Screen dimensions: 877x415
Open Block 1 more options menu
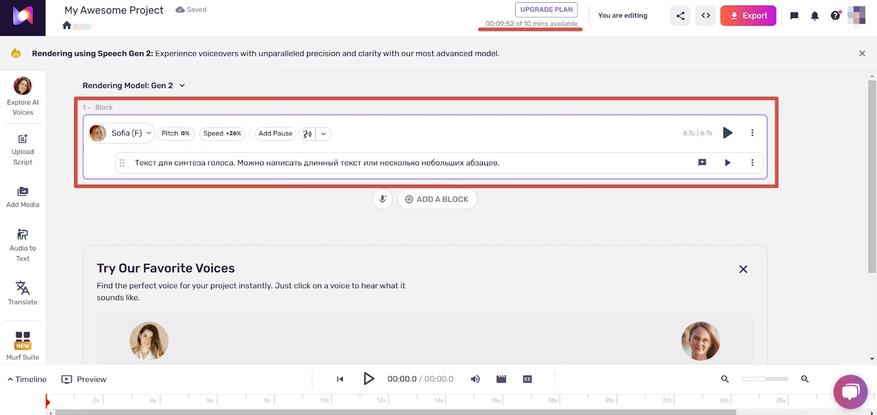tap(752, 133)
